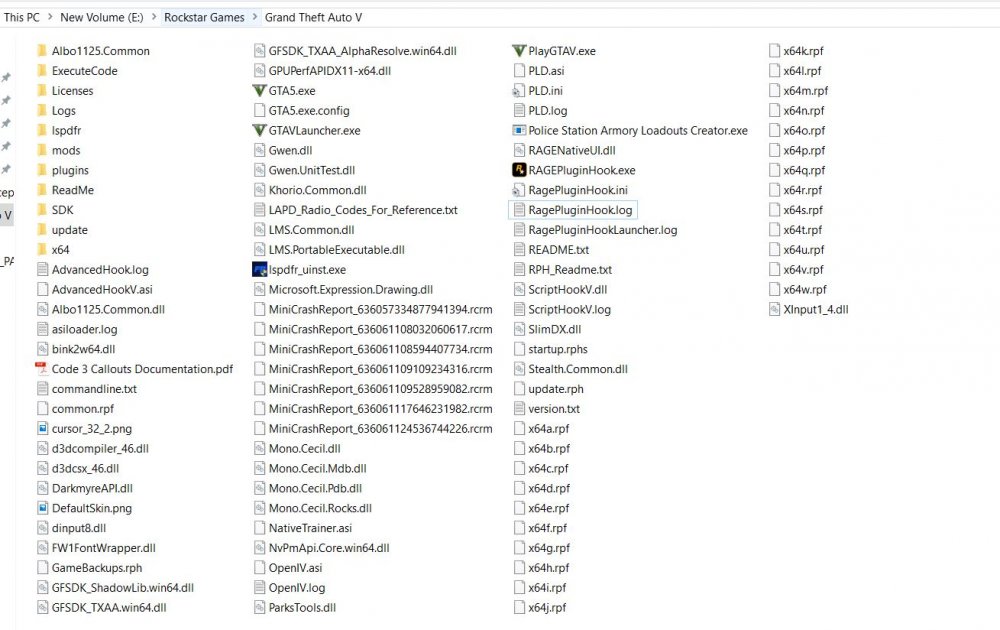
Task: Click the RagePluginHook.ini settings file icon
Action: pos(518,190)
